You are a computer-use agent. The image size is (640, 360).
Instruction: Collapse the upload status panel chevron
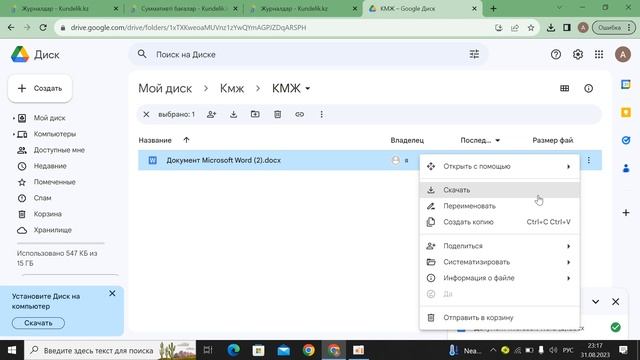tap(596, 302)
